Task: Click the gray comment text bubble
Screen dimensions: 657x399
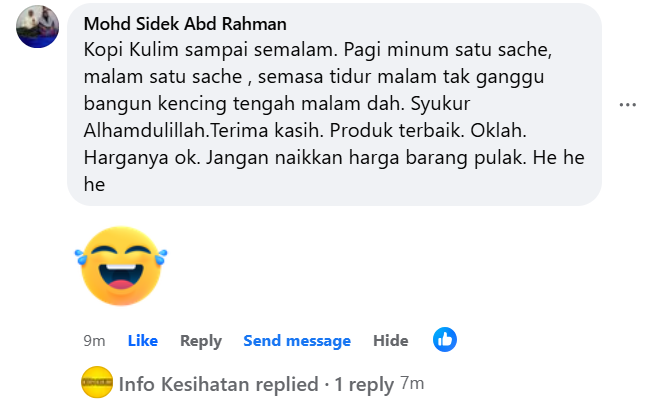Action: pyautogui.click(x=334, y=104)
